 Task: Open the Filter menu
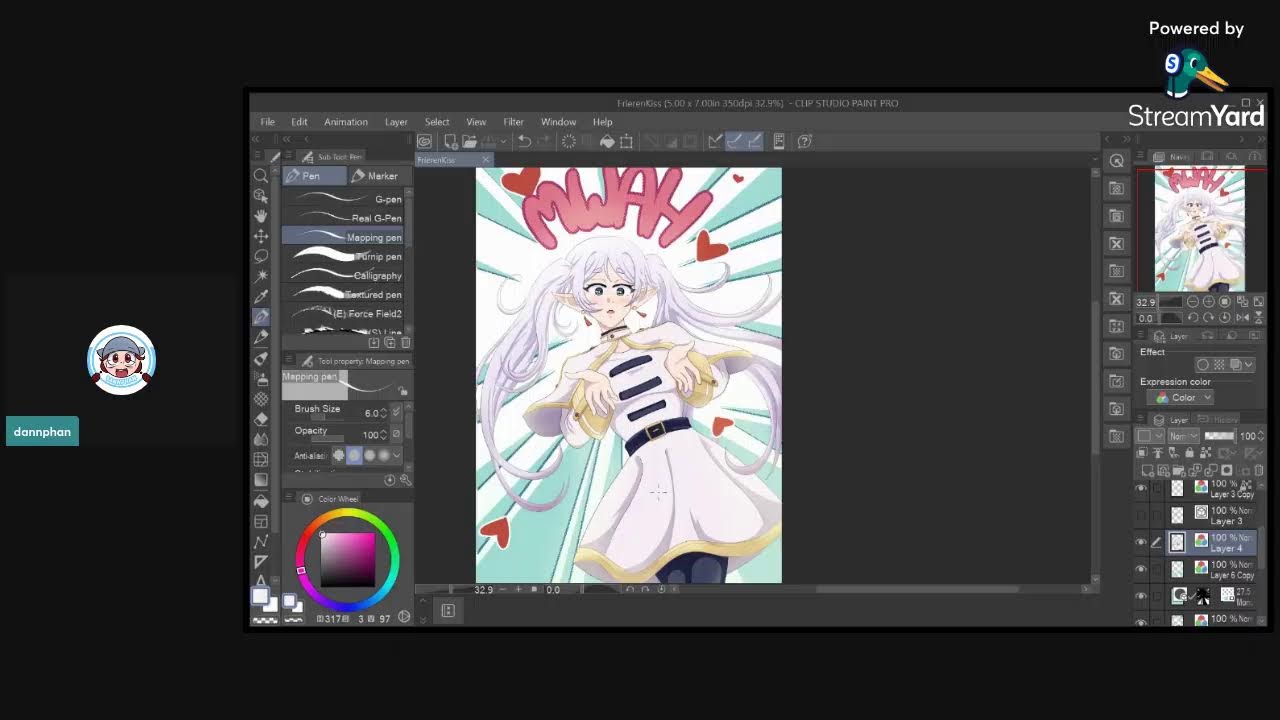(513, 122)
